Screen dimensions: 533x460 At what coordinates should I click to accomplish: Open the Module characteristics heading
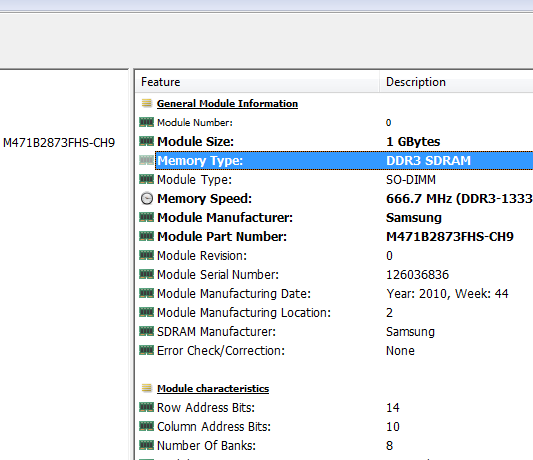[x=213, y=388]
